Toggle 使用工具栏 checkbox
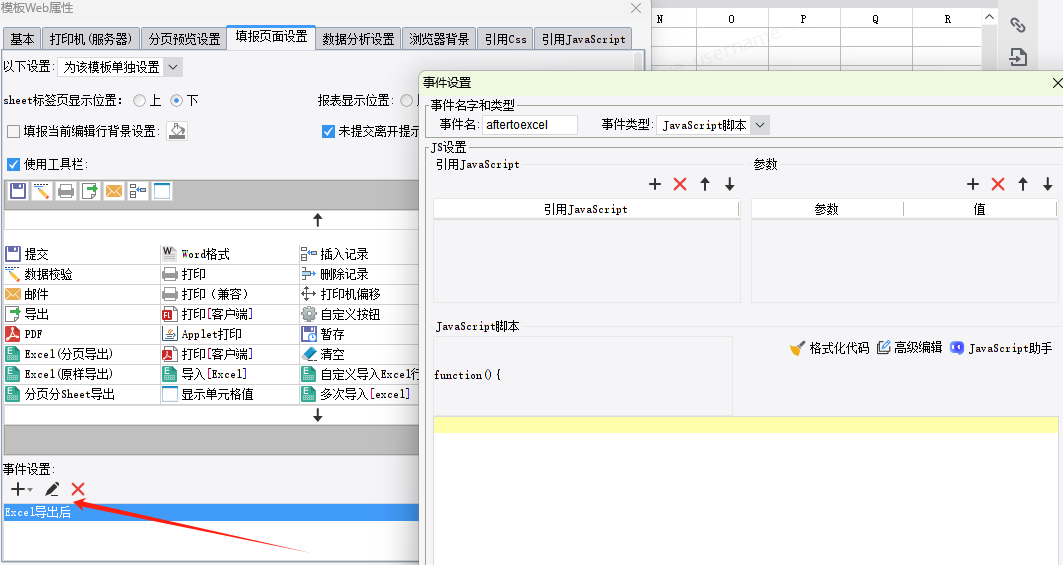Image resolution: width=1063 pixels, height=565 pixels. coord(14,164)
